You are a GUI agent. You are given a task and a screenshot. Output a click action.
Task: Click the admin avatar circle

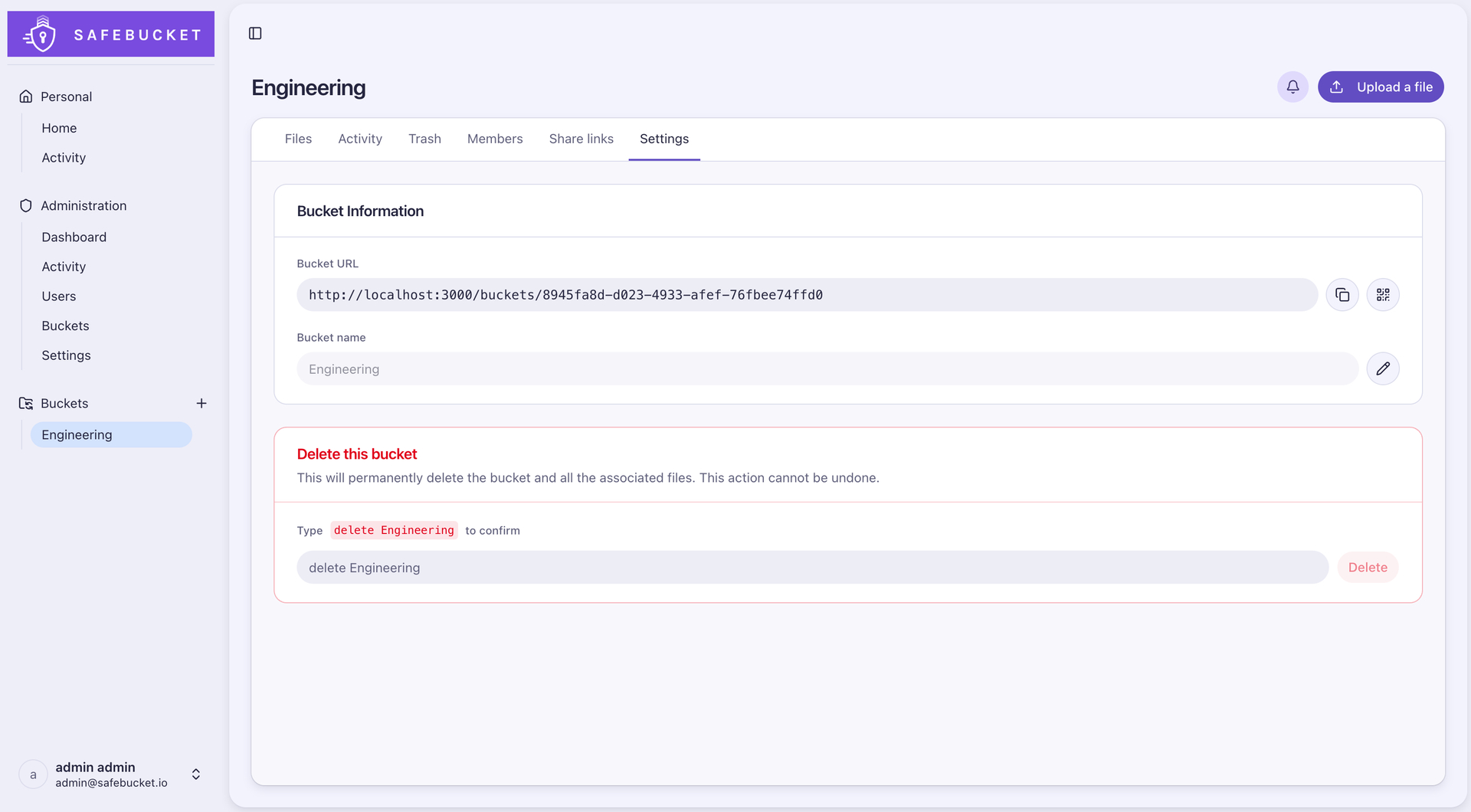(x=33, y=774)
